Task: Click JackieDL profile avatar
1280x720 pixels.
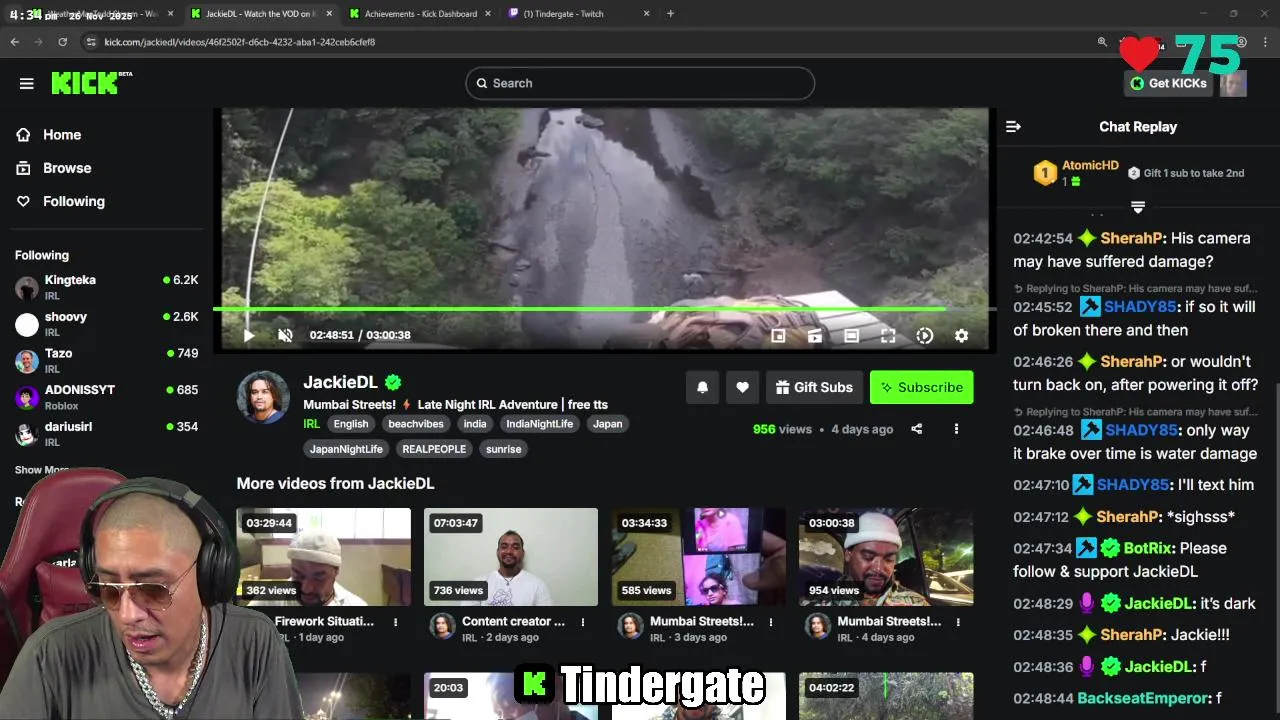Action: tap(263, 397)
